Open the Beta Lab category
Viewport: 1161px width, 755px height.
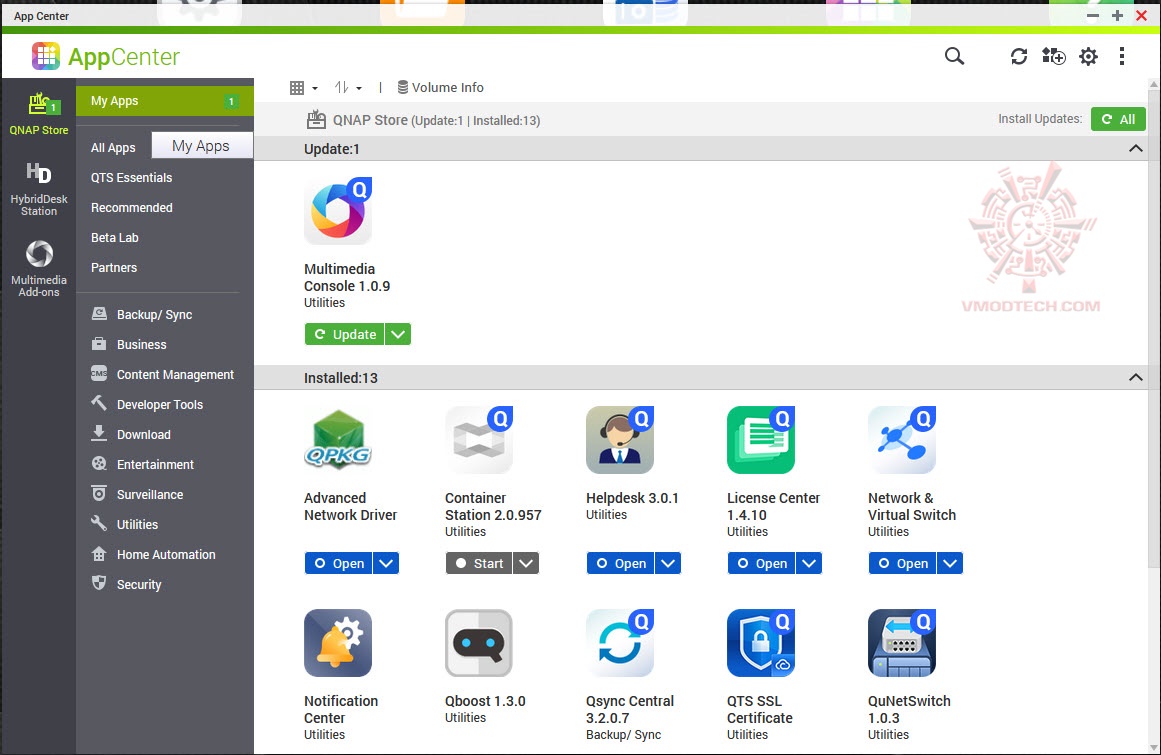(x=115, y=238)
